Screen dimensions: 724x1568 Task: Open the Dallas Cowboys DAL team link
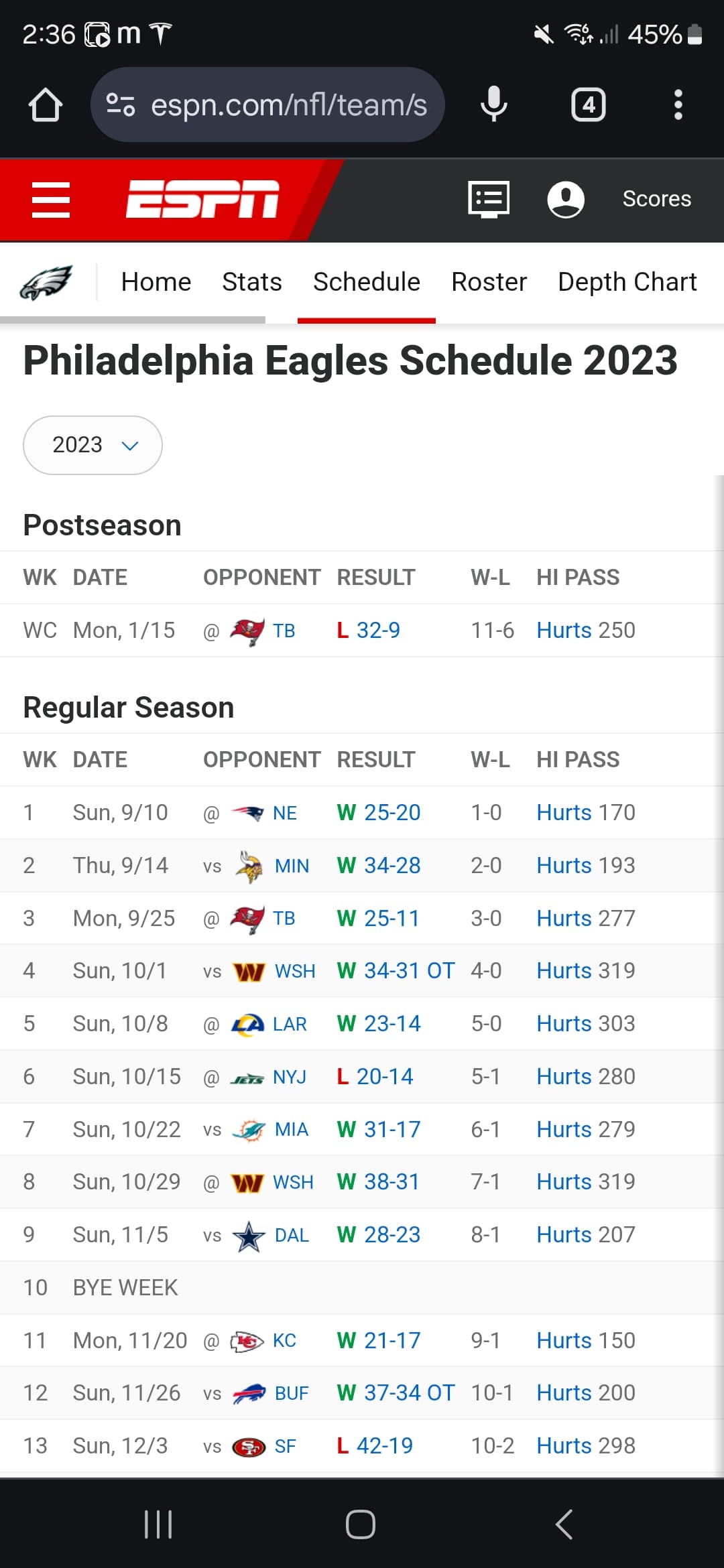pos(292,1235)
